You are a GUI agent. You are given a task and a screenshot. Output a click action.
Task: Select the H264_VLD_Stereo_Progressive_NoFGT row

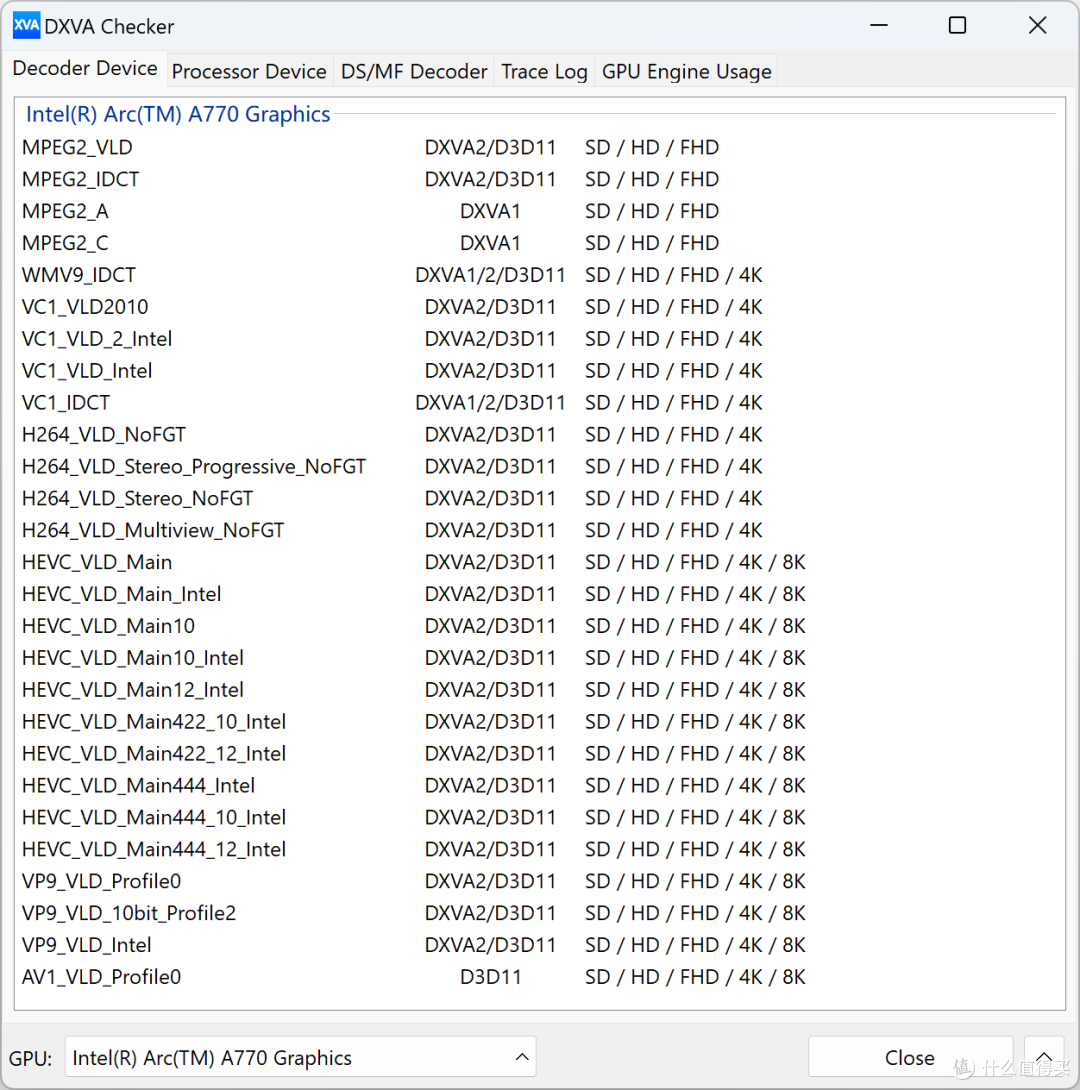(x=539, y=467)
